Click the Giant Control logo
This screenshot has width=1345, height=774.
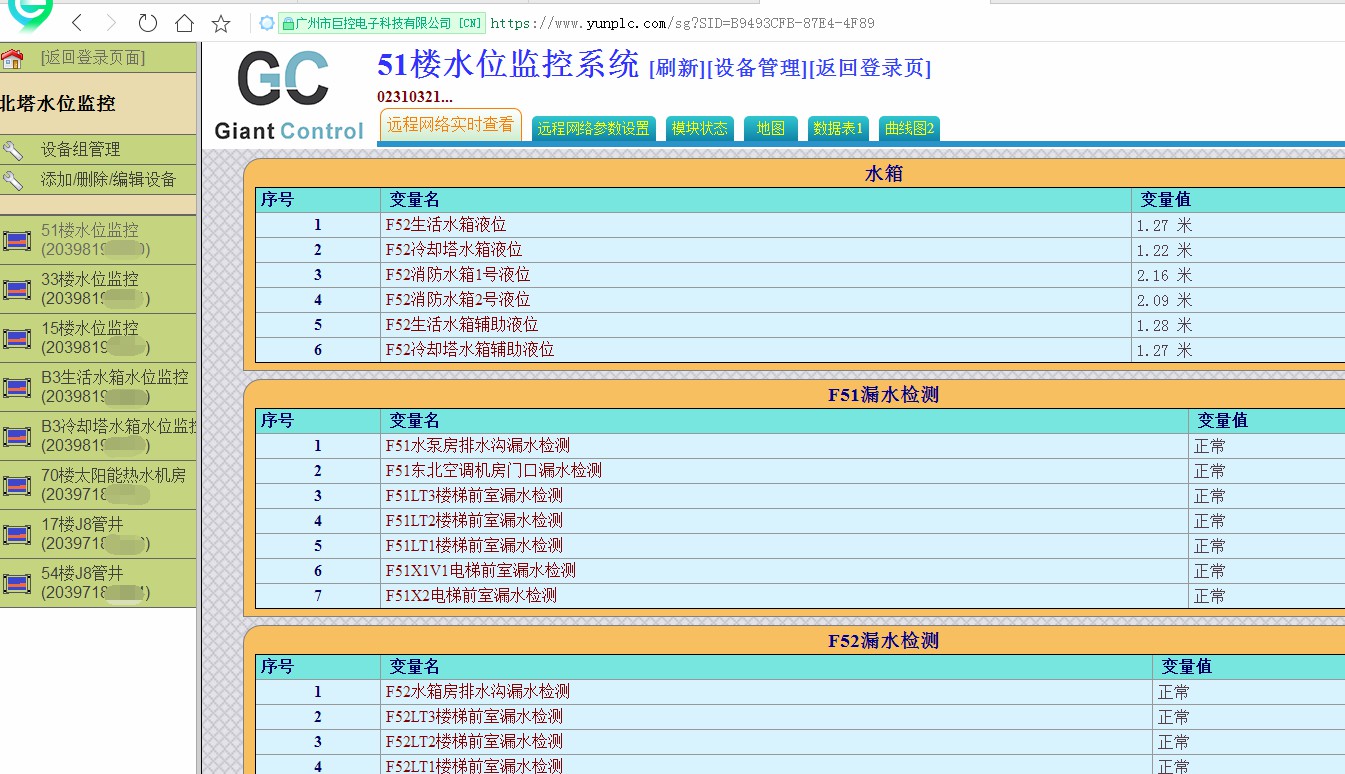click(x=289, y=96)
